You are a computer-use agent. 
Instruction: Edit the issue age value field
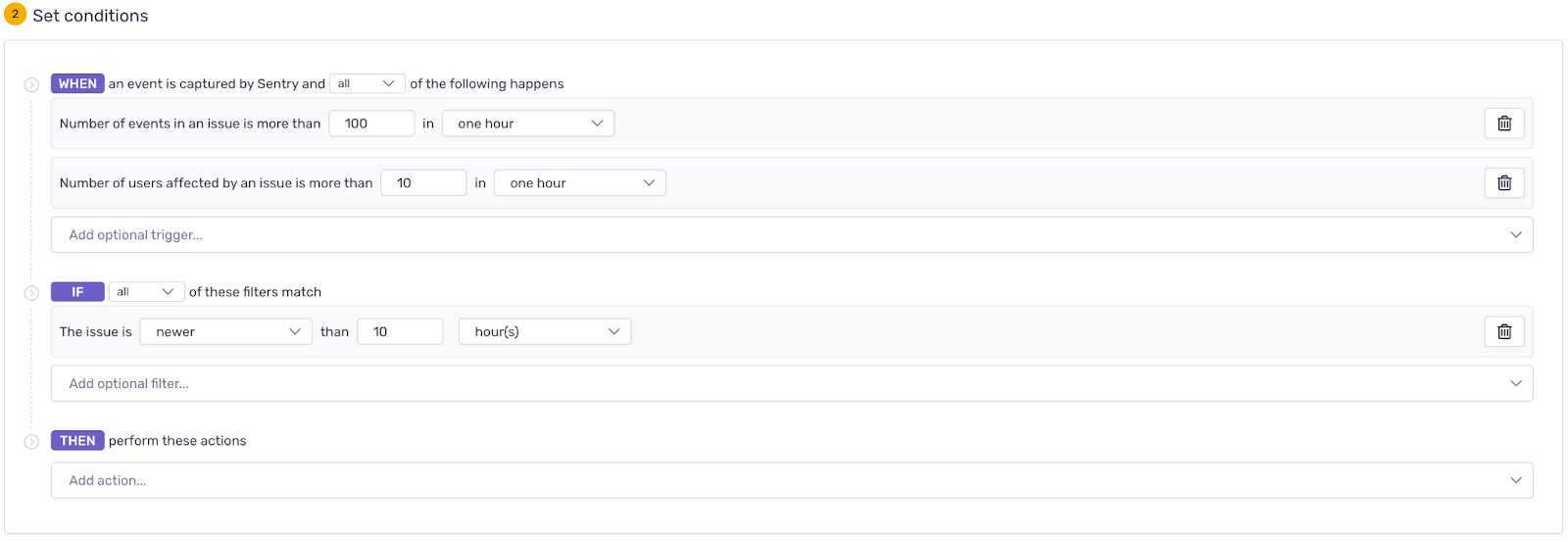(400, 332)
